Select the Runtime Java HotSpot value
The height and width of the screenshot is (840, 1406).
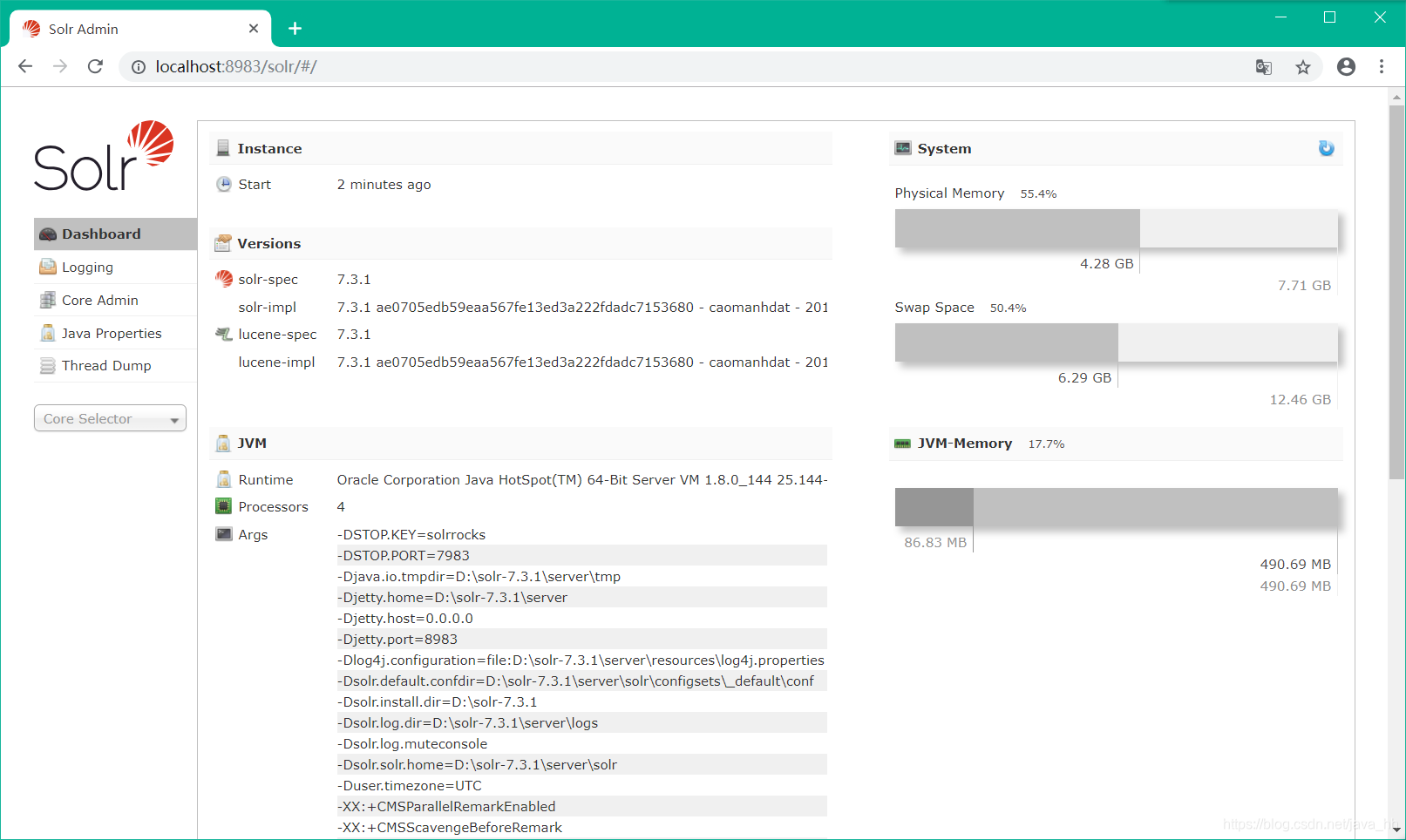(582, 479)
